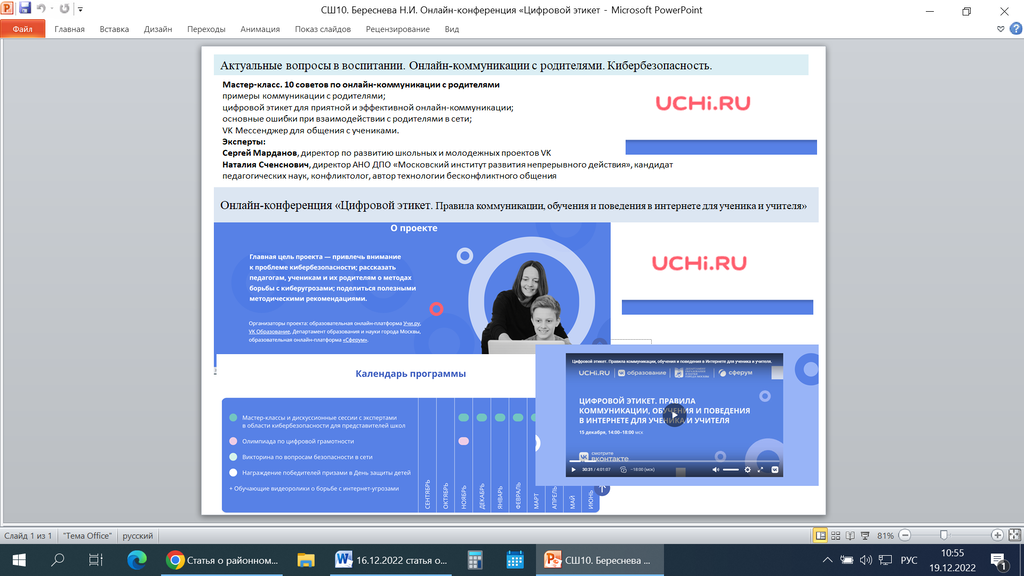Image resolution: width=1024 pixels, height=576 pixels.
Task: Click the Undo arrow icon
Action: tap(42, 8)
